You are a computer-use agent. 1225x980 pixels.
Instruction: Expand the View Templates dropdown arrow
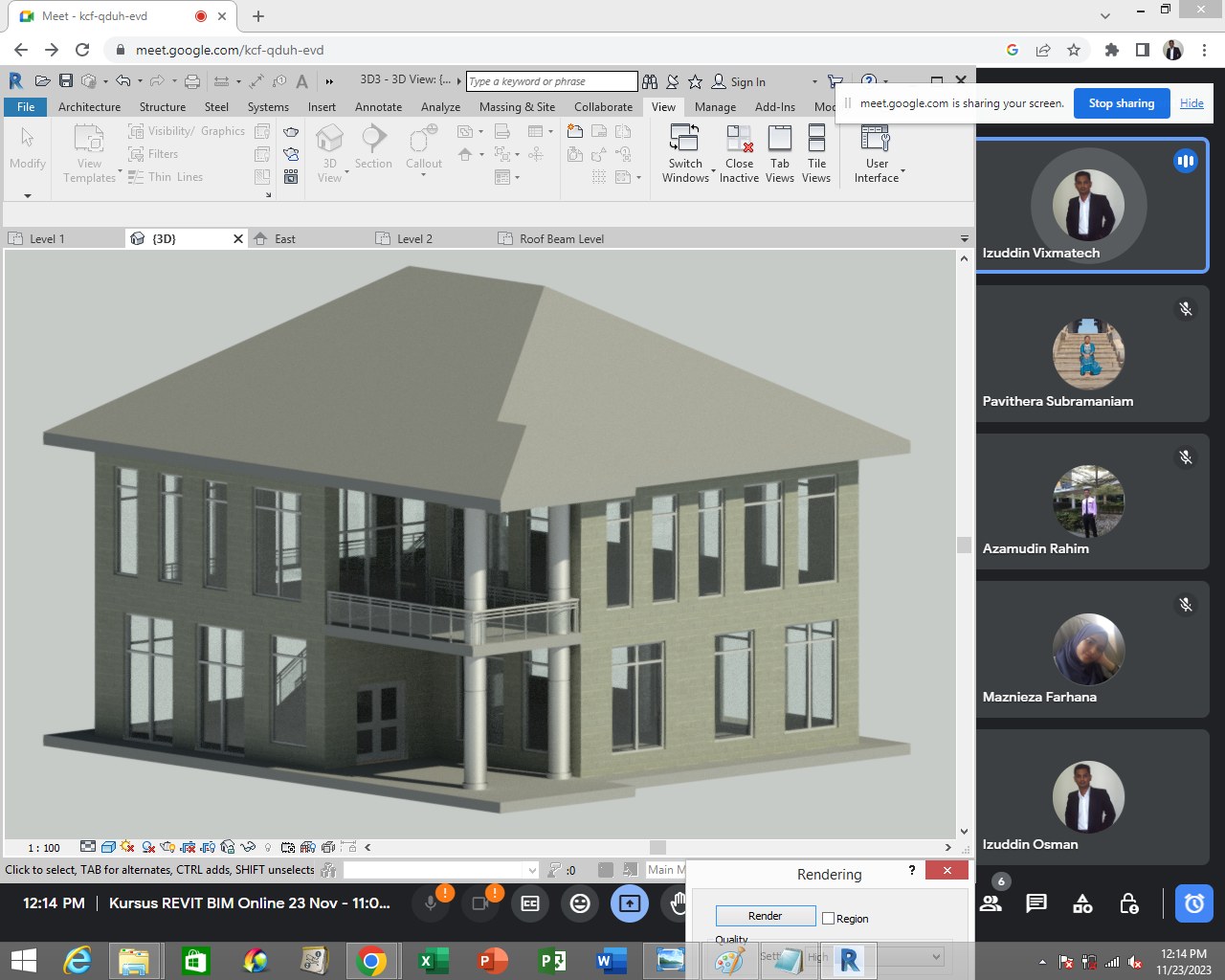[x=120, y=172]
